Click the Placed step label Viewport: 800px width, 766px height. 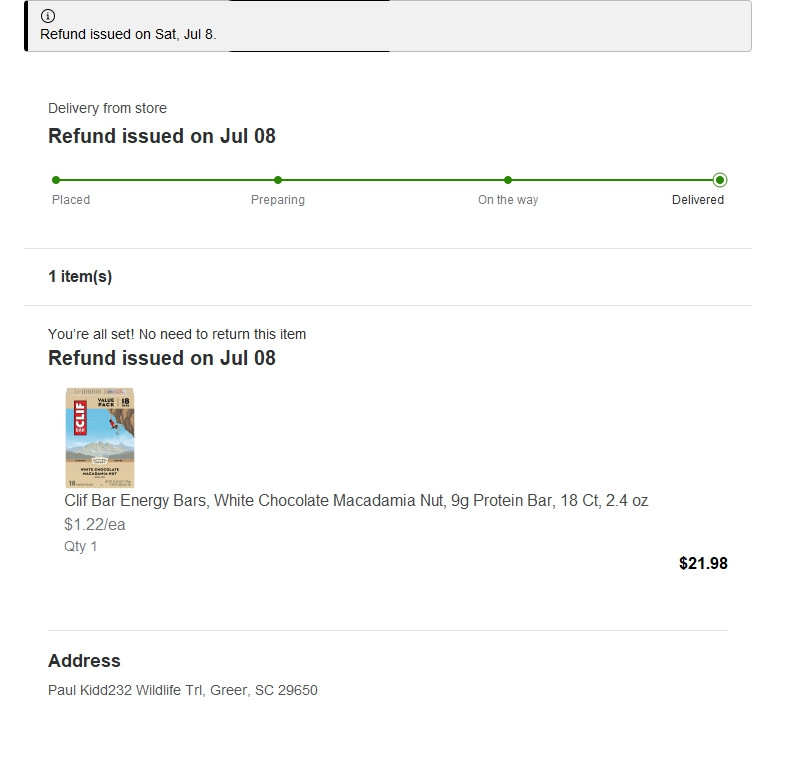pyautogui.click(x=71, y=200)
